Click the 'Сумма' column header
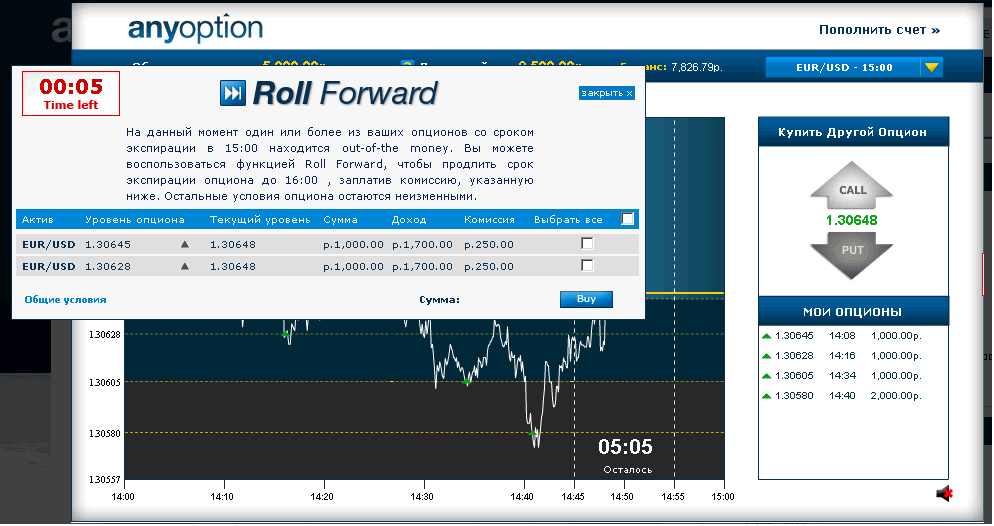The width and height of the screenshot is (994, 526). (340, 220)
